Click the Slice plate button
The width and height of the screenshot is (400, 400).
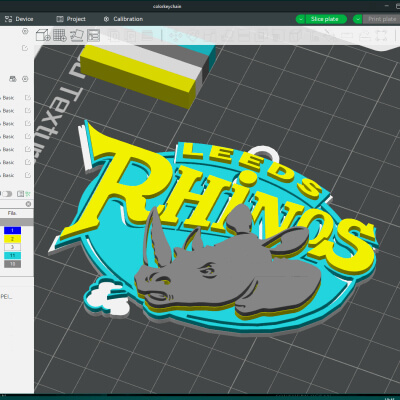point(325,19)
